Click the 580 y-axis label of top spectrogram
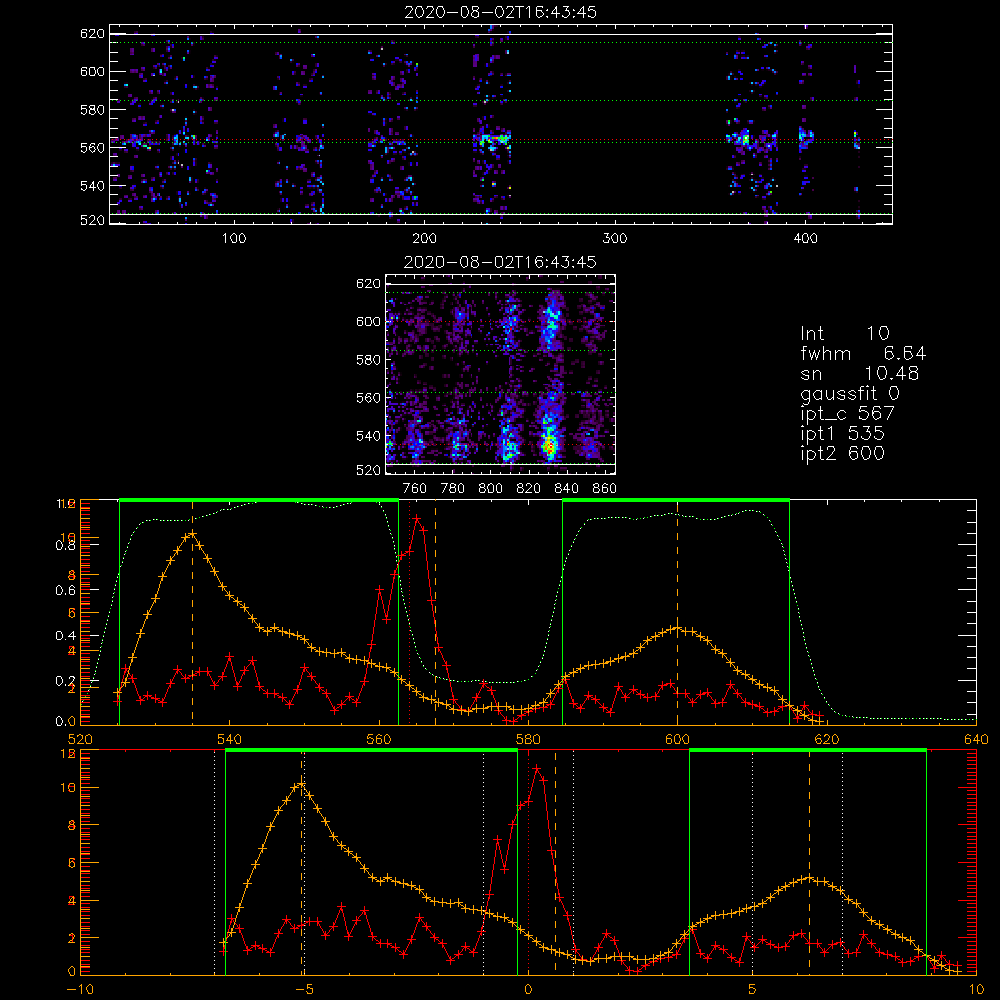 click(92, 110)
